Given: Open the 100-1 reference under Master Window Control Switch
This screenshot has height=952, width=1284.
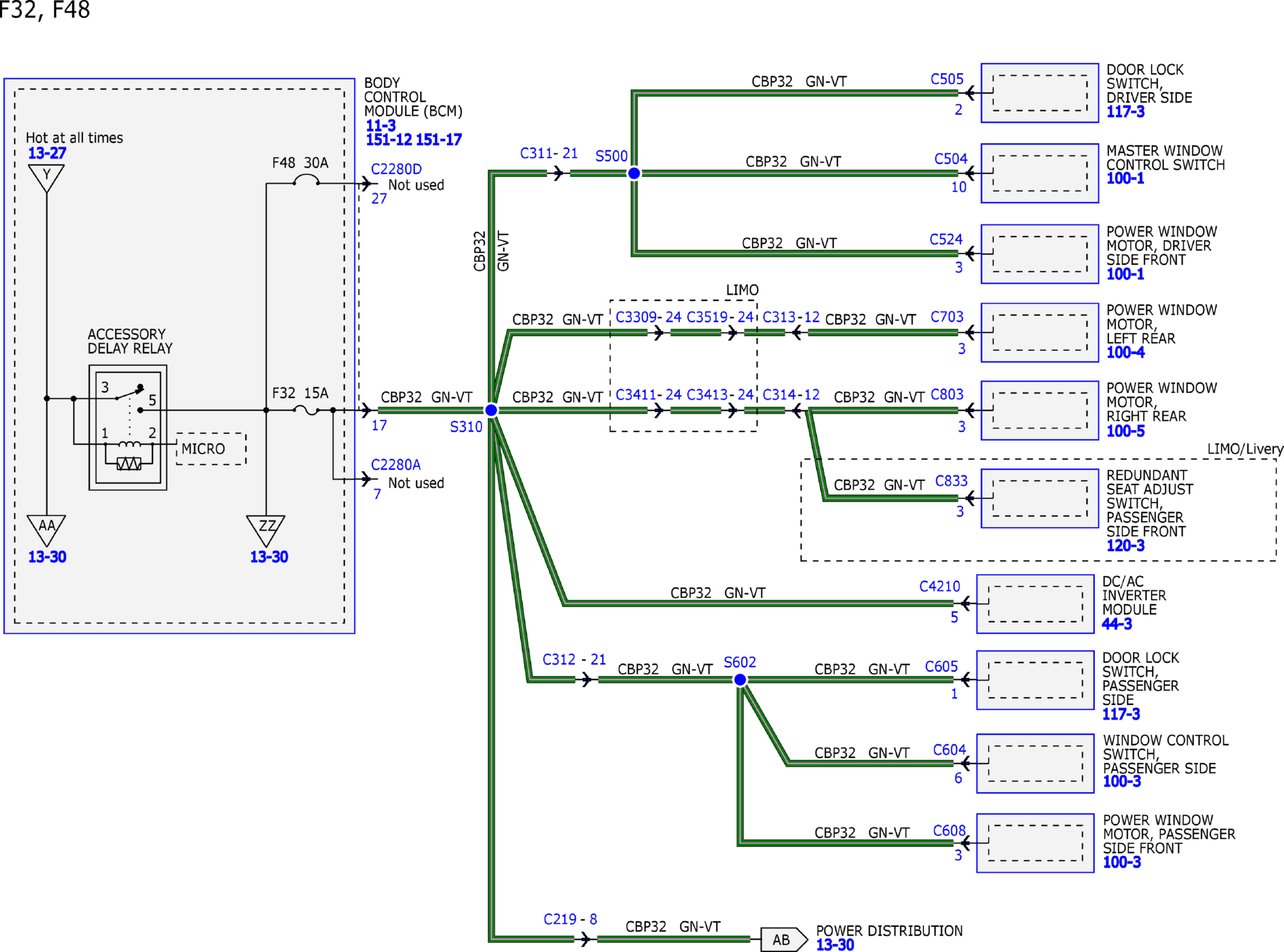Looking at the screenshot, I should click(1125, 178).
